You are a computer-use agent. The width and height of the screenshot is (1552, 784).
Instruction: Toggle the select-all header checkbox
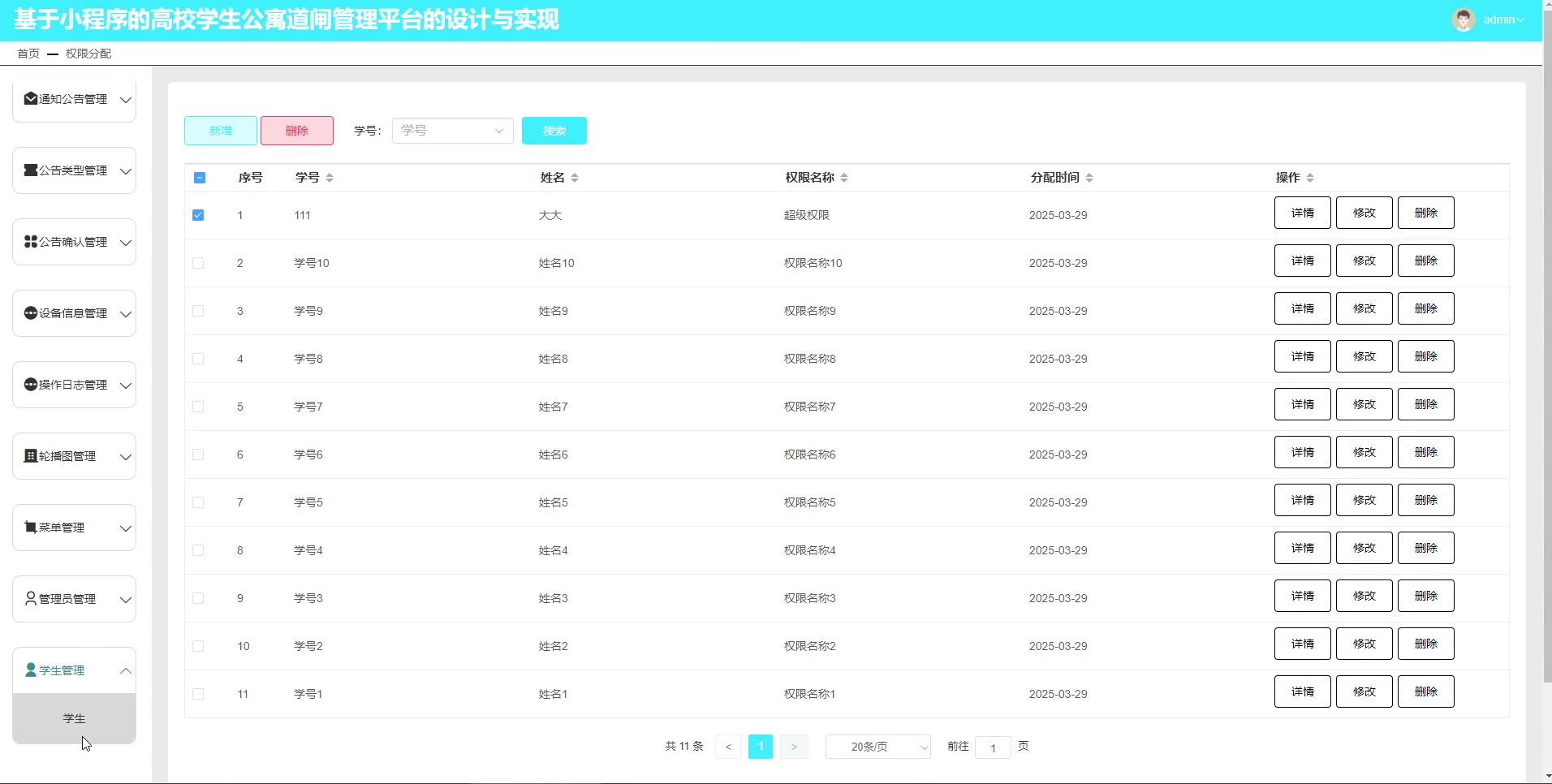[200, 178]
